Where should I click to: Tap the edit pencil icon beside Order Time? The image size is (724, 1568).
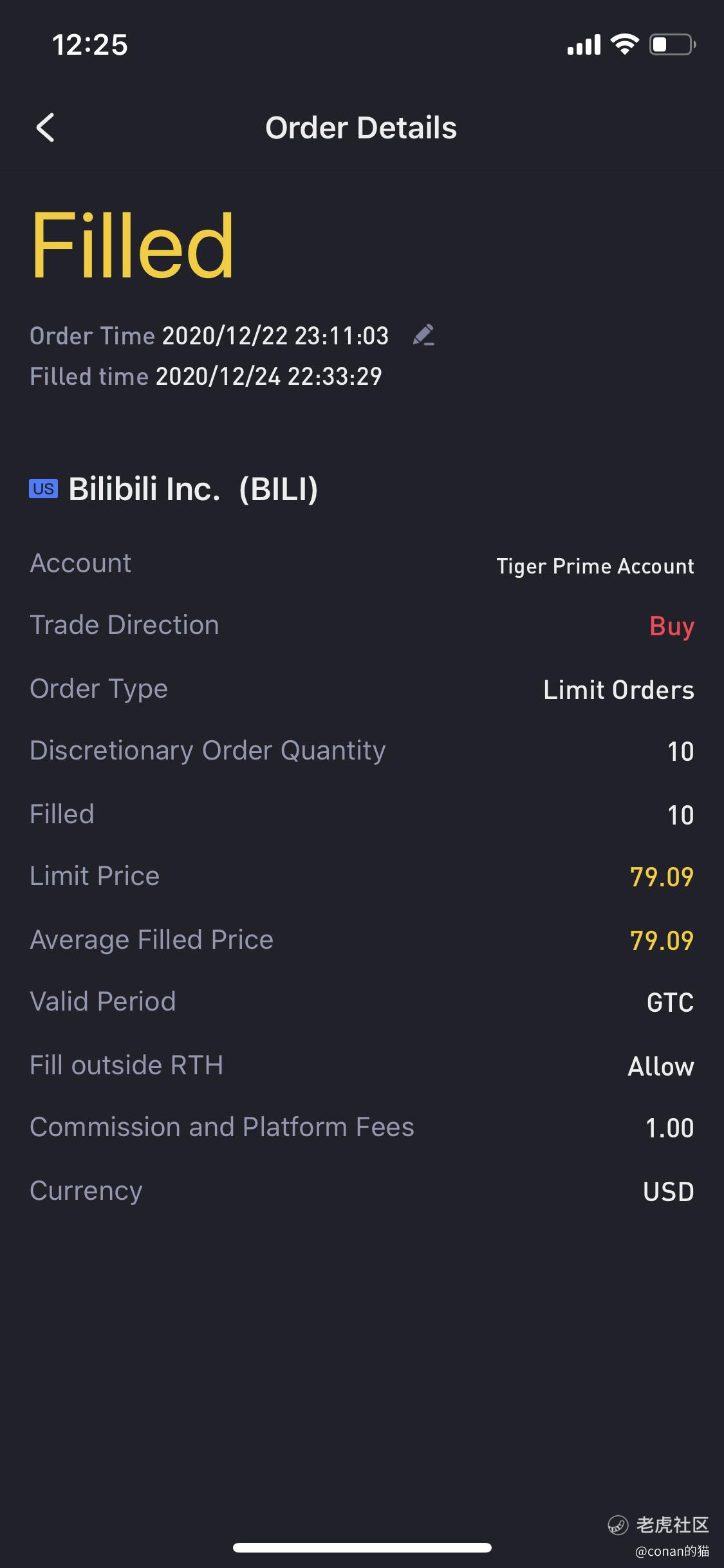coord(423,335)
